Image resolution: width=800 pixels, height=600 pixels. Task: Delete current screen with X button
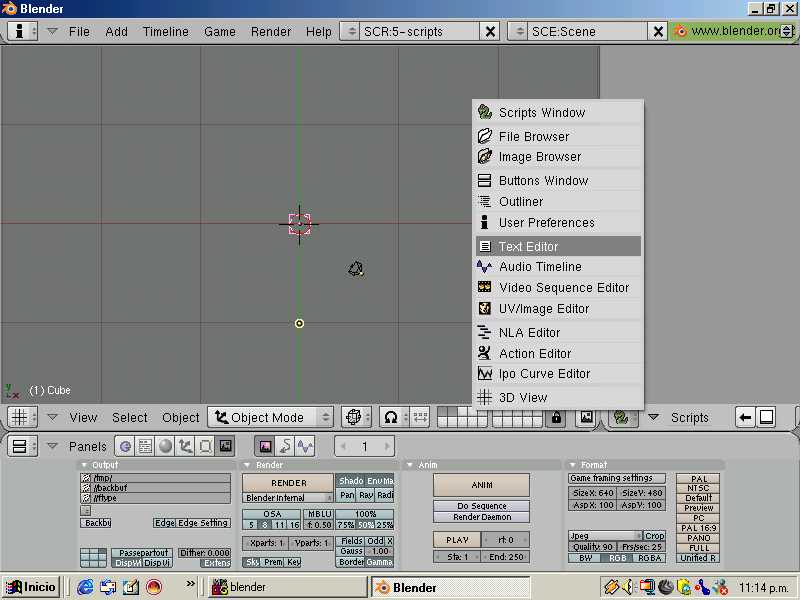pos(490,32)
